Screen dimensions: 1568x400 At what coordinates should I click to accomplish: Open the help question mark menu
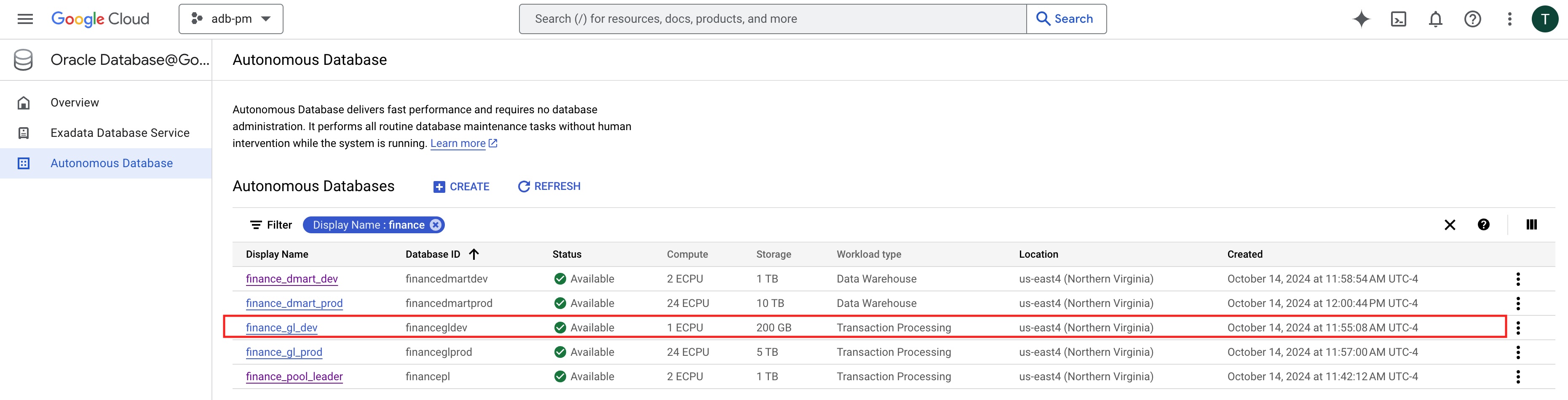1472,19
